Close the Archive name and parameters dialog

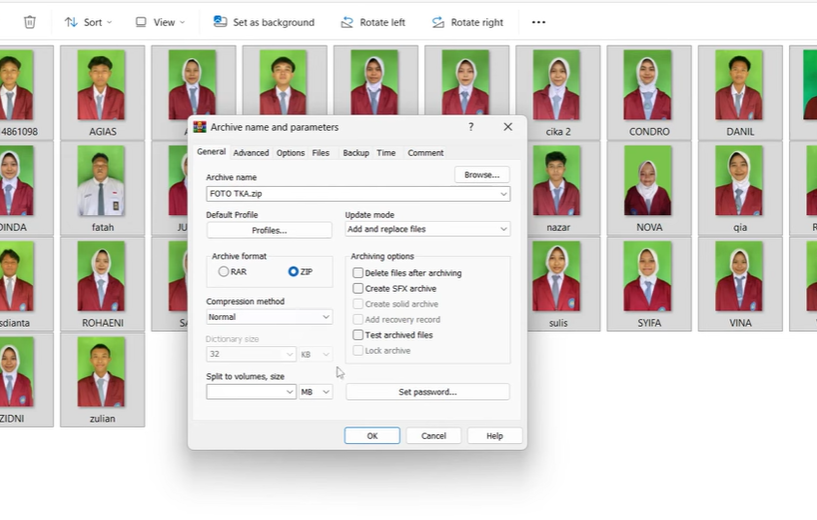(508, 127)
